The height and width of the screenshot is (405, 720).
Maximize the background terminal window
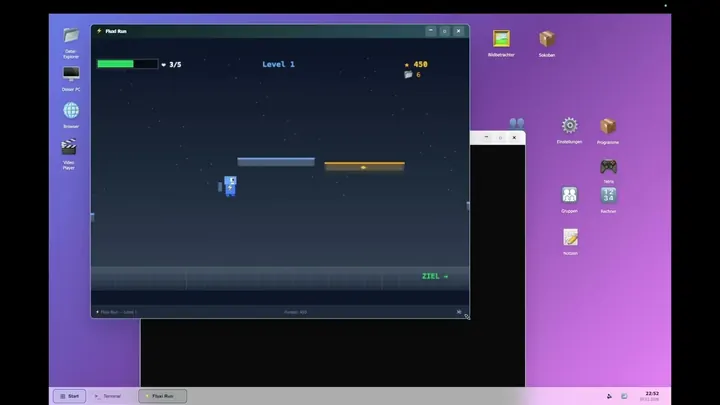(501, 137)
